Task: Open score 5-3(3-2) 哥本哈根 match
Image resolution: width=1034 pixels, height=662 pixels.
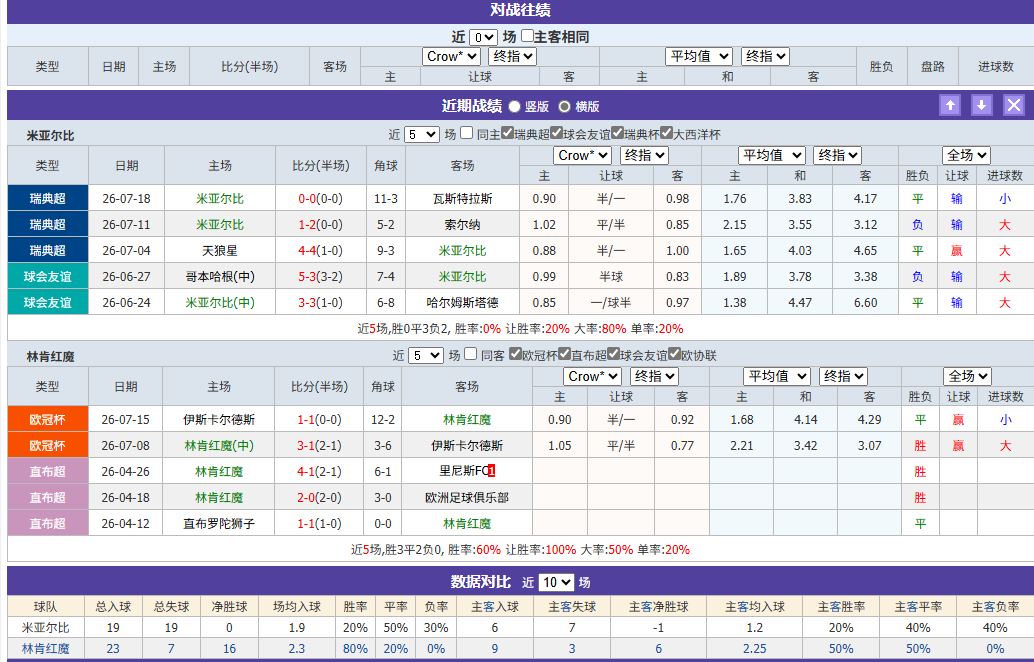Action: tap(320, 276)
